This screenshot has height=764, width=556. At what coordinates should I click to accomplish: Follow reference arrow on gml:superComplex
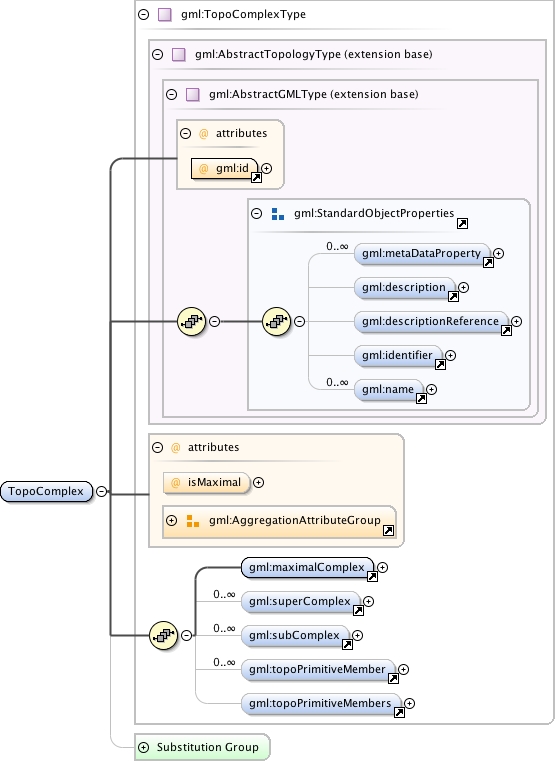click(358, 611)
